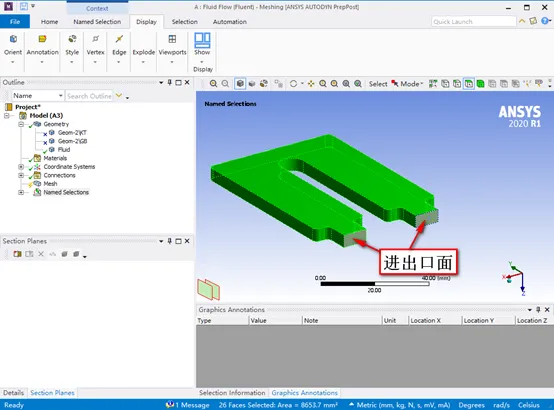Viewport: 554px width, 410px height.
Task: Click the Geometry tree node
Action: [56, 124]
